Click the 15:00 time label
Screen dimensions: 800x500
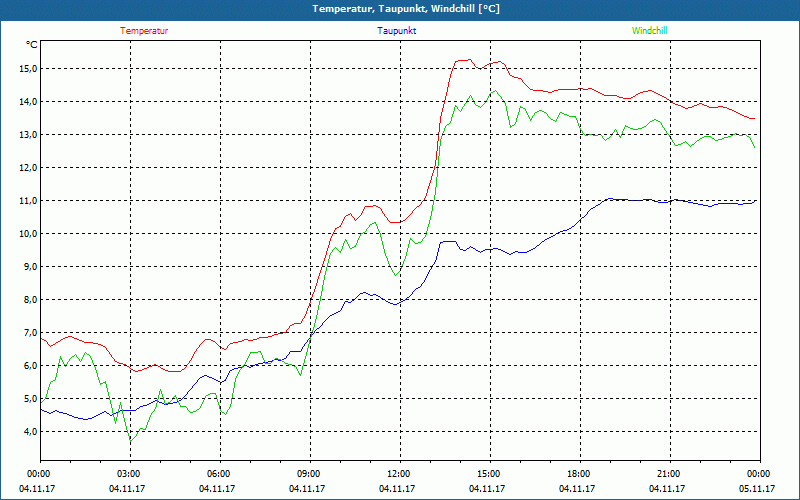point(491,474)
